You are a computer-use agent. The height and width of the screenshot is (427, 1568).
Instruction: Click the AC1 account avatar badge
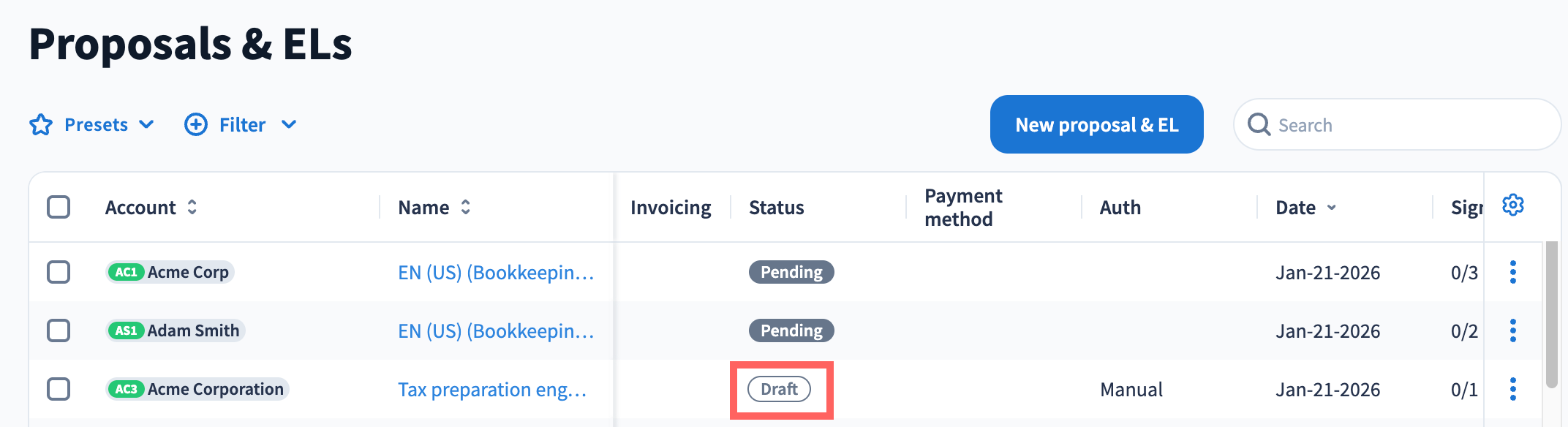126,272
